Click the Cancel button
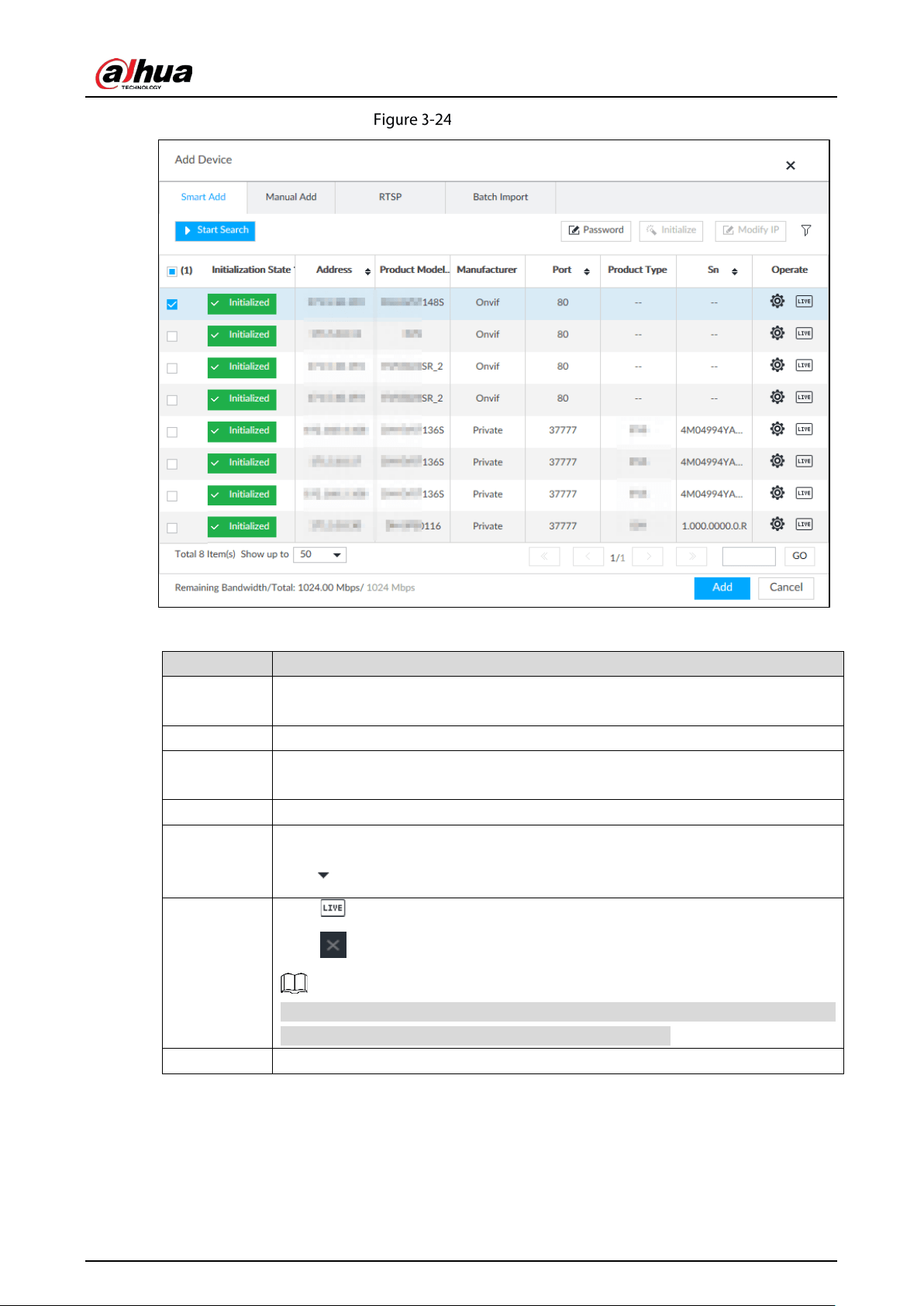 786,588
